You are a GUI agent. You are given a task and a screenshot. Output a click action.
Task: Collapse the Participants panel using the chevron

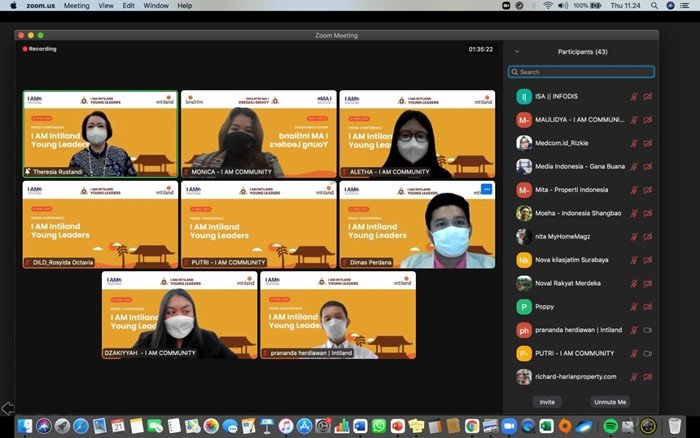[x=516, y=51]
